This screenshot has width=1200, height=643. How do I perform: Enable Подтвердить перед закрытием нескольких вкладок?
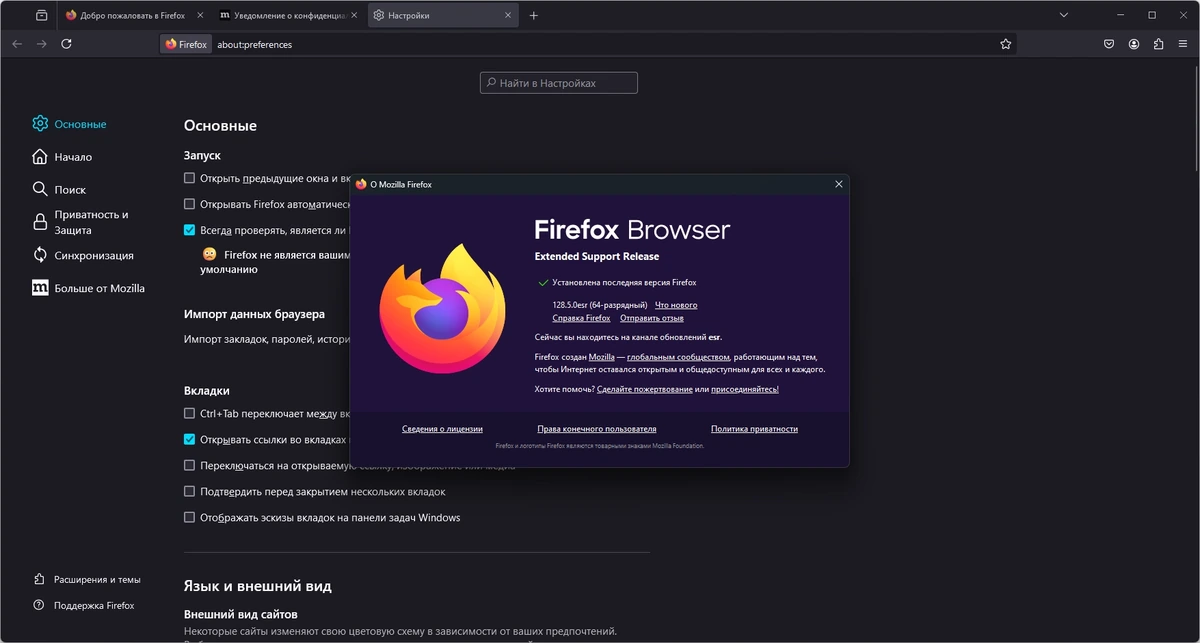coord(190,491)
